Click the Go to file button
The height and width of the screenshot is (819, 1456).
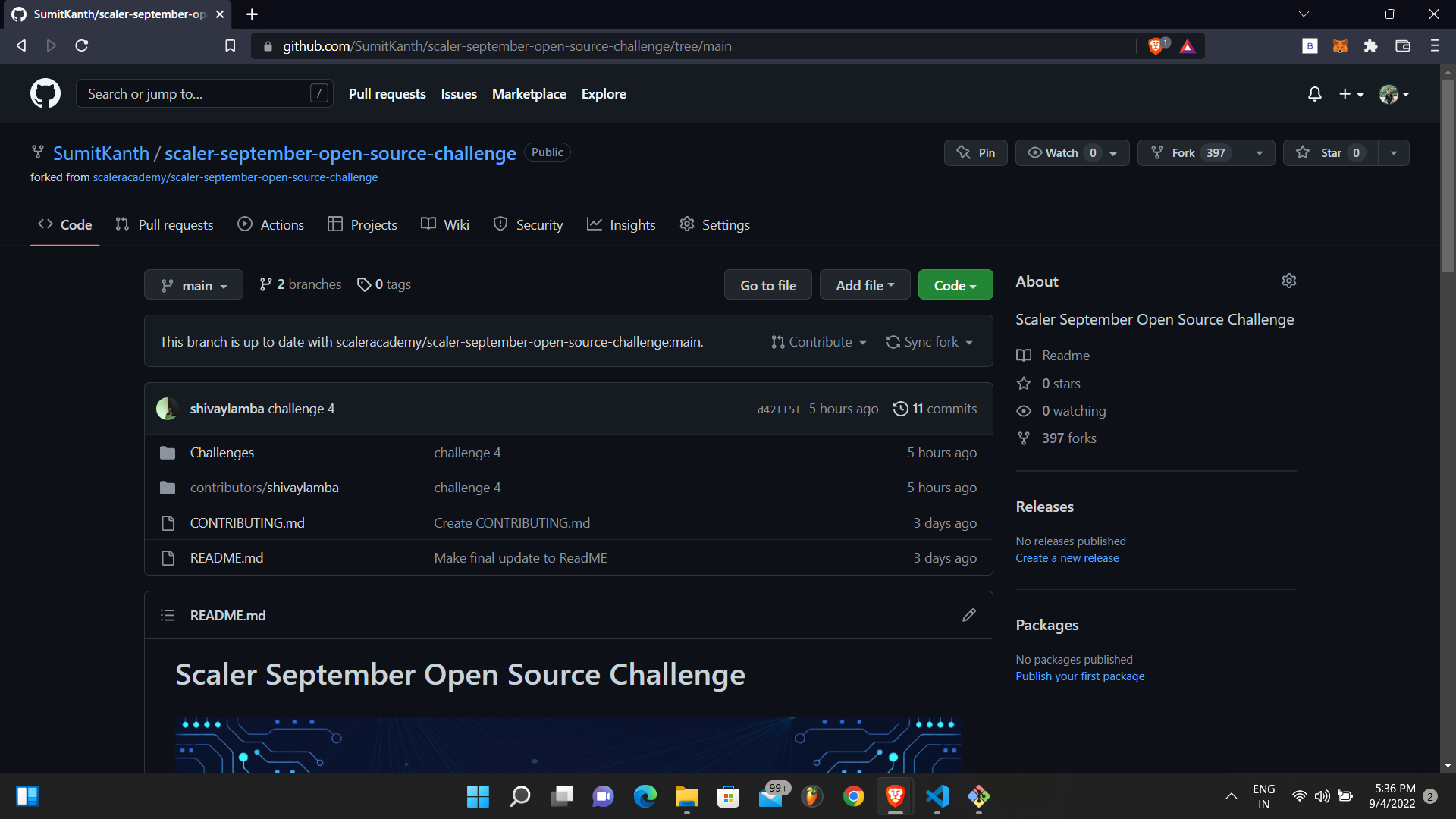[767, 285]
